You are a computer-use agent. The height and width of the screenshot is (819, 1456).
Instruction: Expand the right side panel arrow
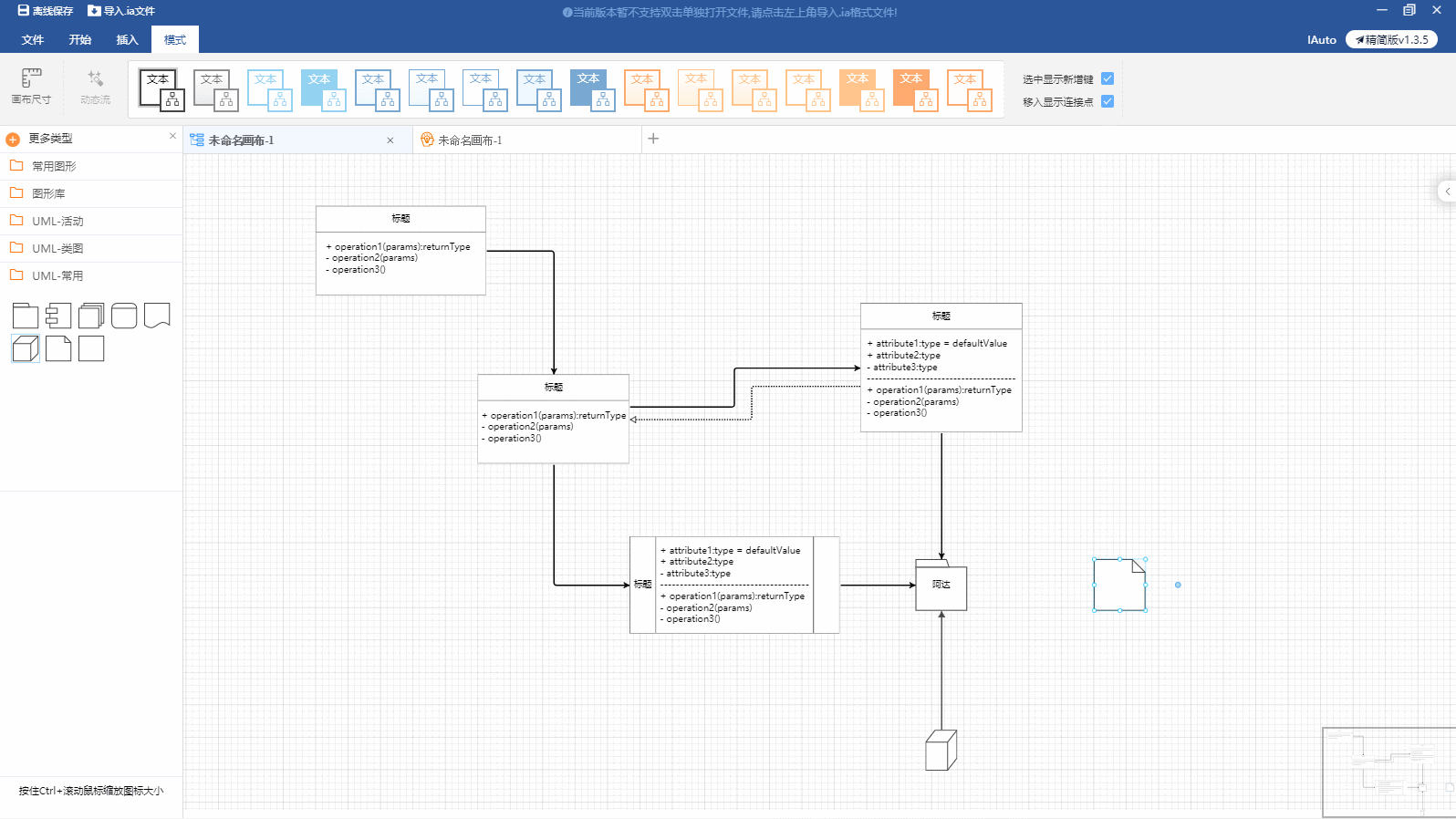(1447, 191)
